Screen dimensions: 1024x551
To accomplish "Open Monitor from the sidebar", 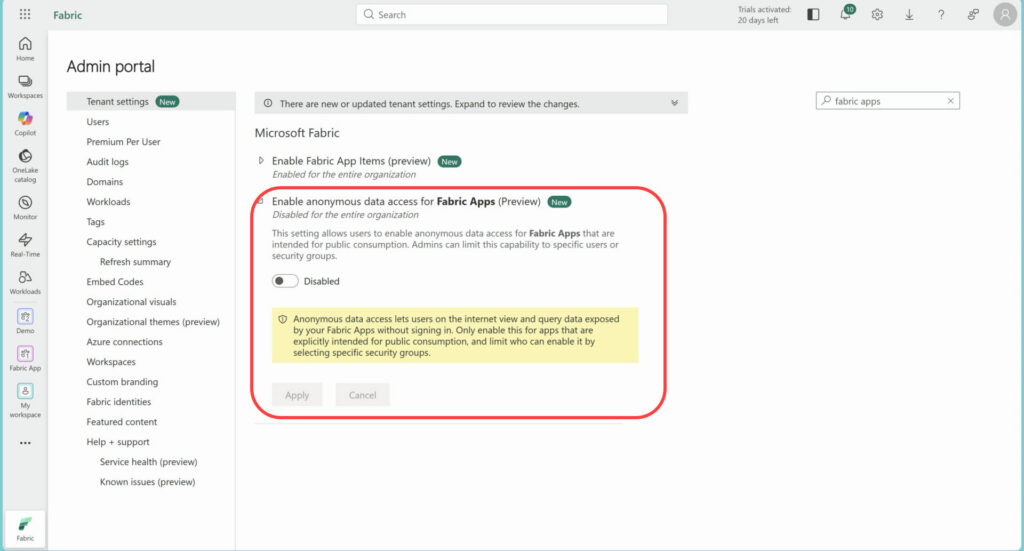I will pos(25,208).
